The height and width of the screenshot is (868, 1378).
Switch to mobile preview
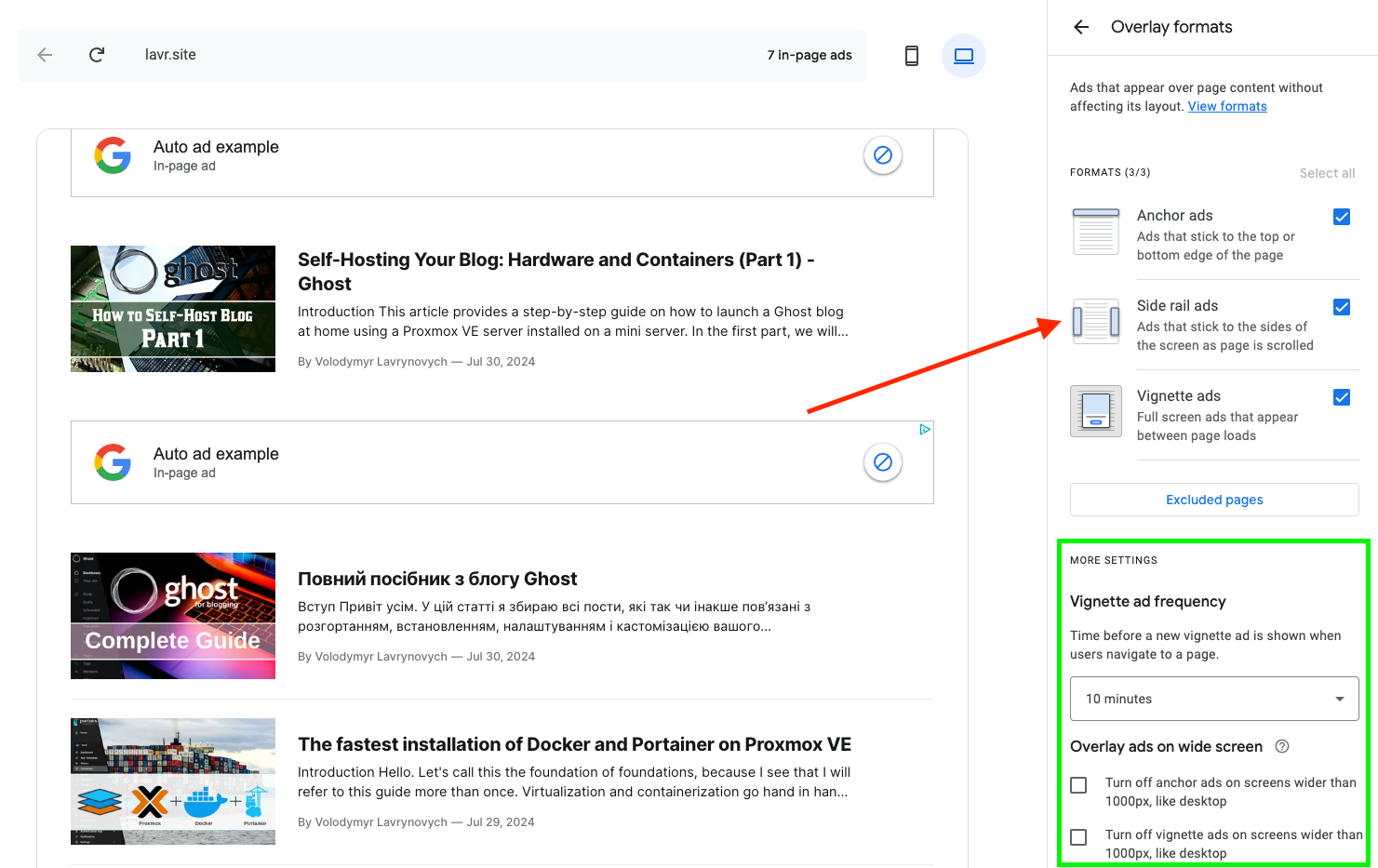(x=912, y=56)
